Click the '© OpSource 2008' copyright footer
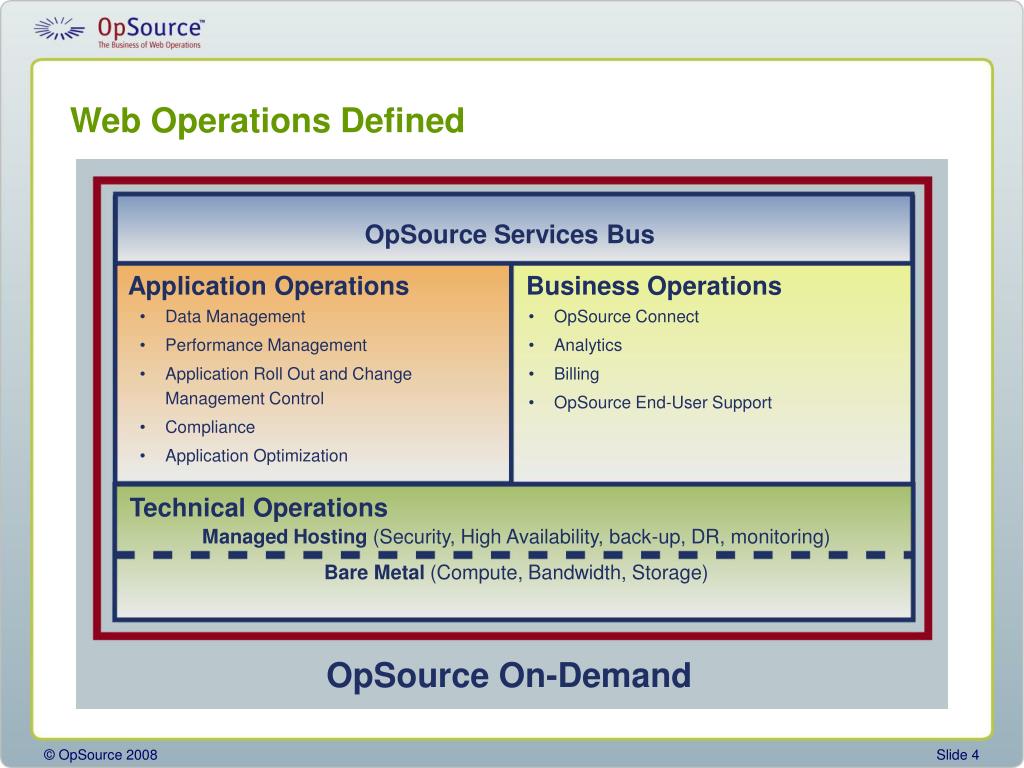Viewport: 1024px width, 768px height. click(x=101, y=755)
